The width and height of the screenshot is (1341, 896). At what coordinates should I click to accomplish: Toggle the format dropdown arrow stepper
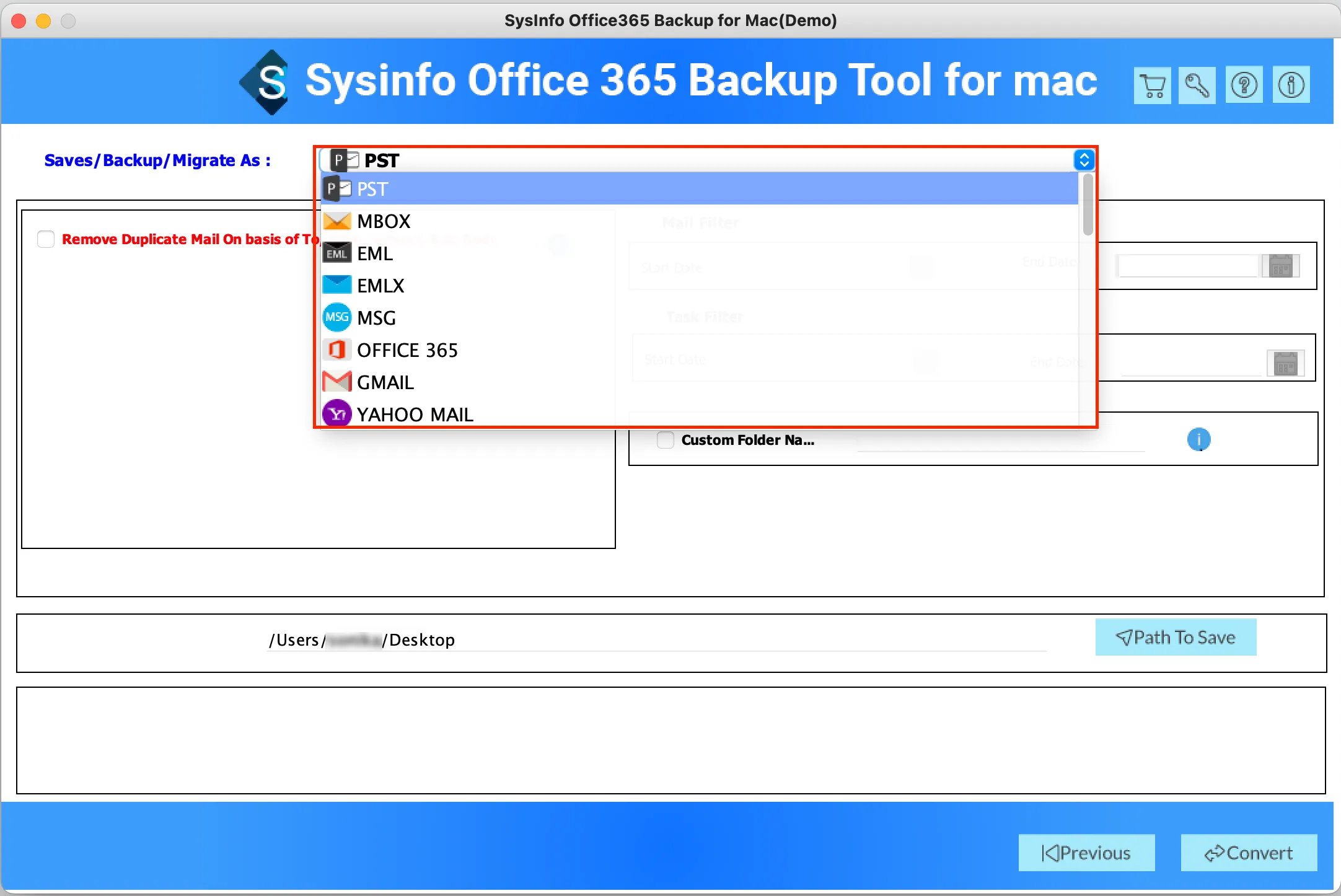(1084, 160)
